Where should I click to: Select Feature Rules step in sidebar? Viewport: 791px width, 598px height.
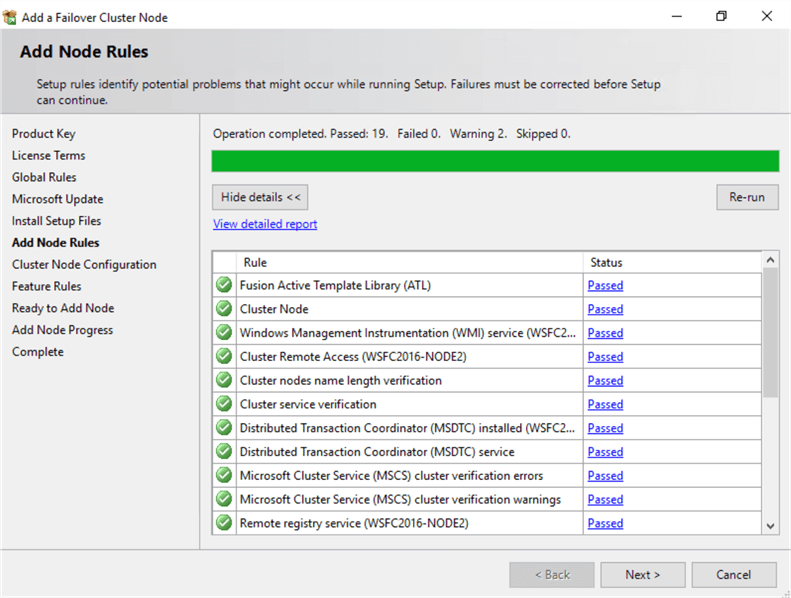[x=46, y=286]
